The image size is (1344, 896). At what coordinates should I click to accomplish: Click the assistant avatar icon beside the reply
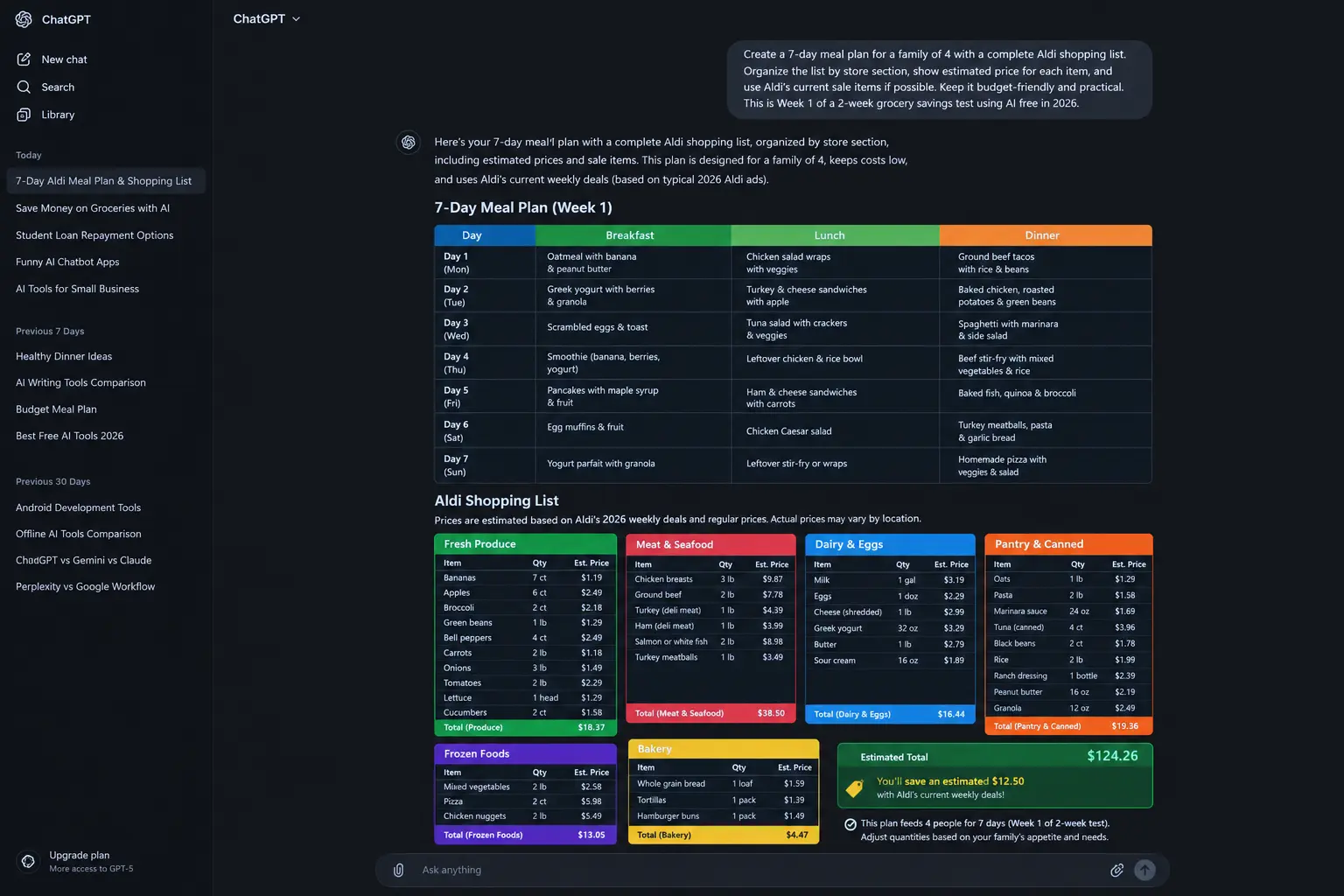click(x=409, y=142)
